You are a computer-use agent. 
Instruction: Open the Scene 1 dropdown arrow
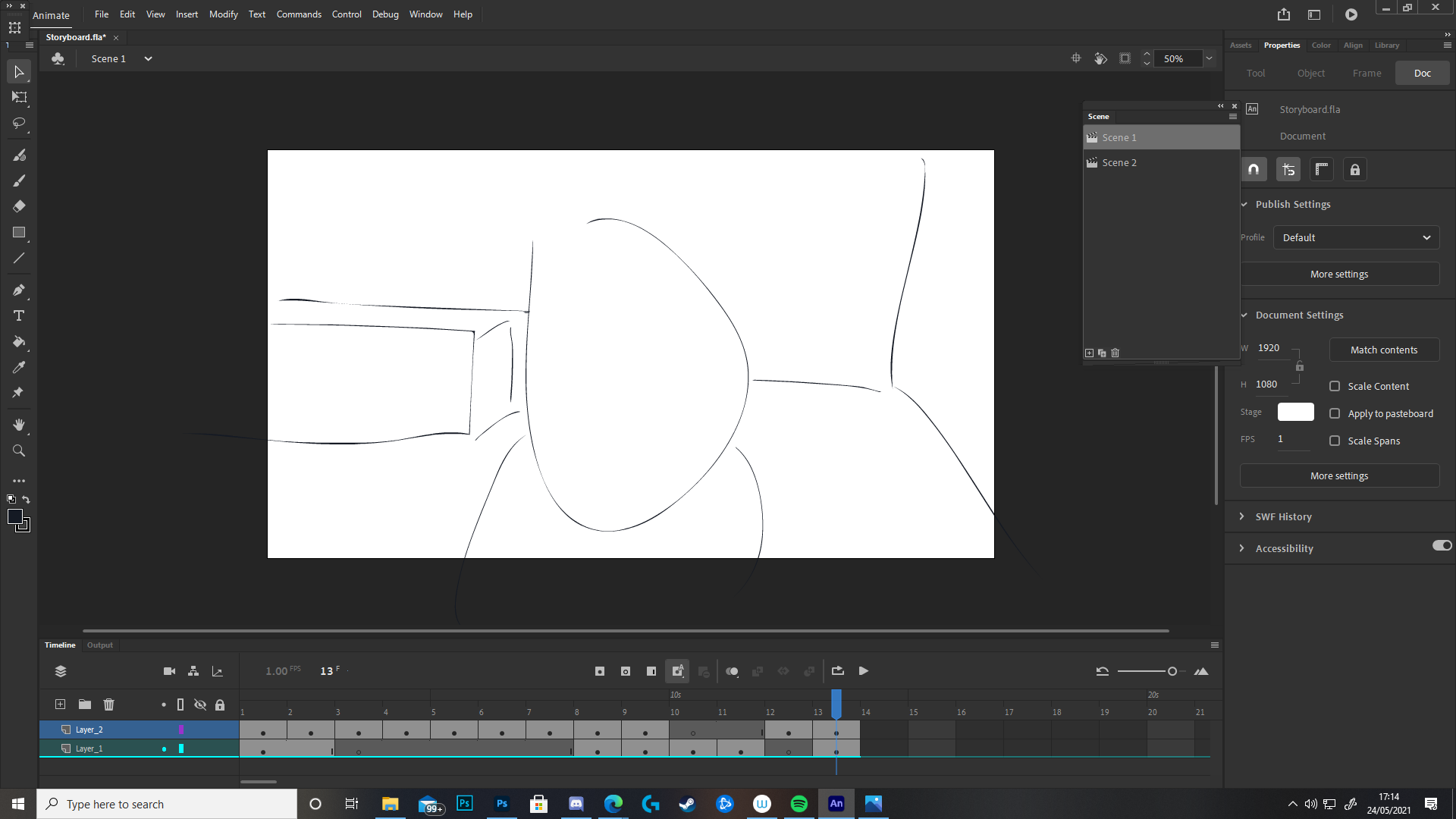pyautogui.click(x=149, y=58)
